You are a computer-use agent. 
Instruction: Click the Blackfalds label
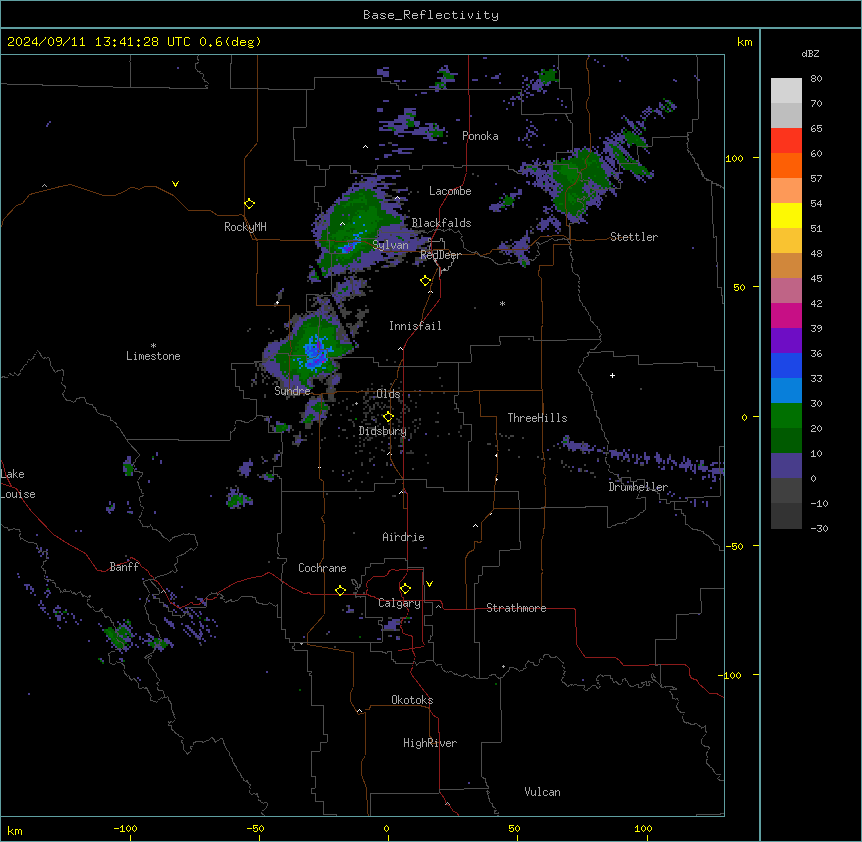pos(441,223)
